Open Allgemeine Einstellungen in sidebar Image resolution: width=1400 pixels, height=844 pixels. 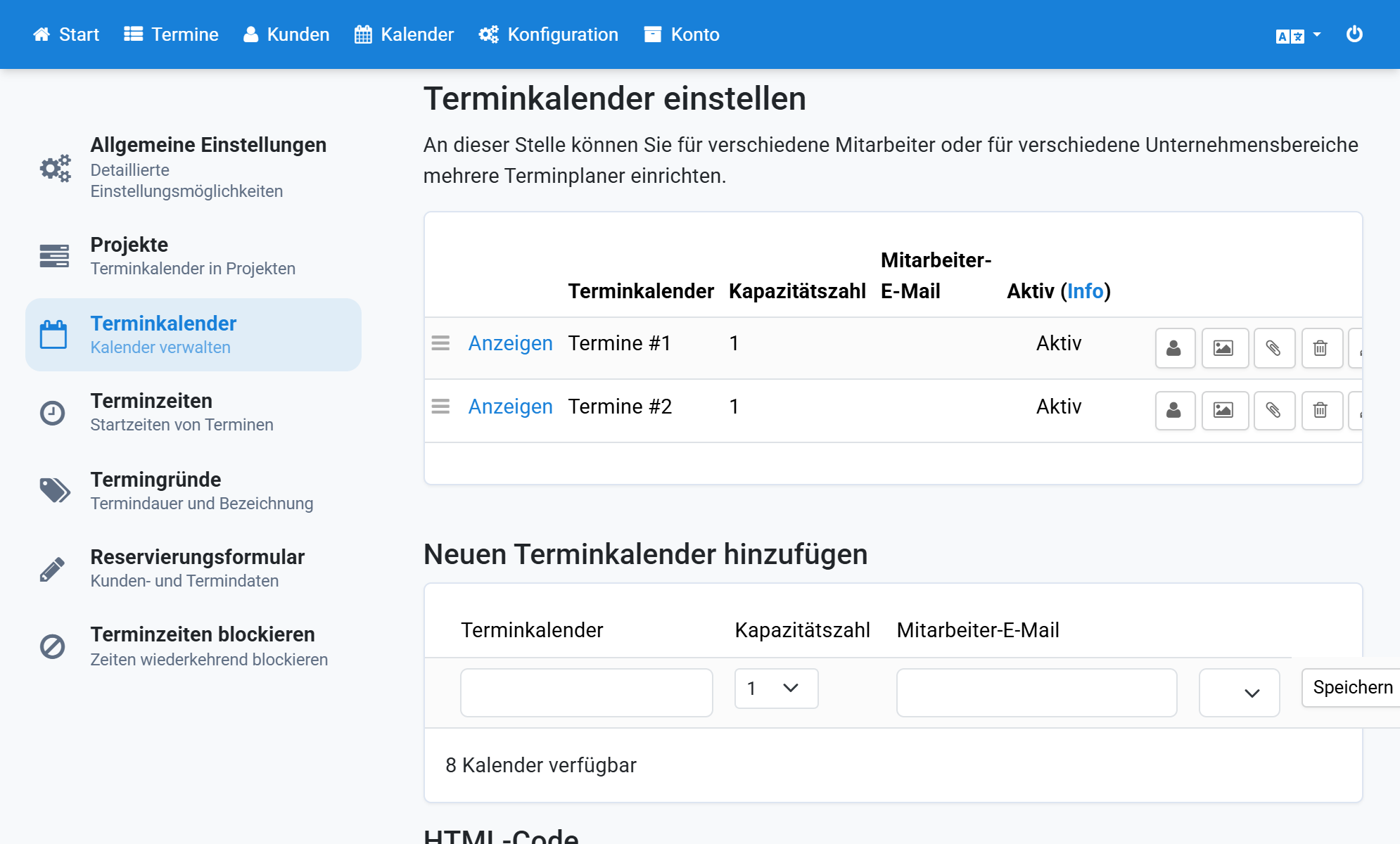(x=193, y=167)
